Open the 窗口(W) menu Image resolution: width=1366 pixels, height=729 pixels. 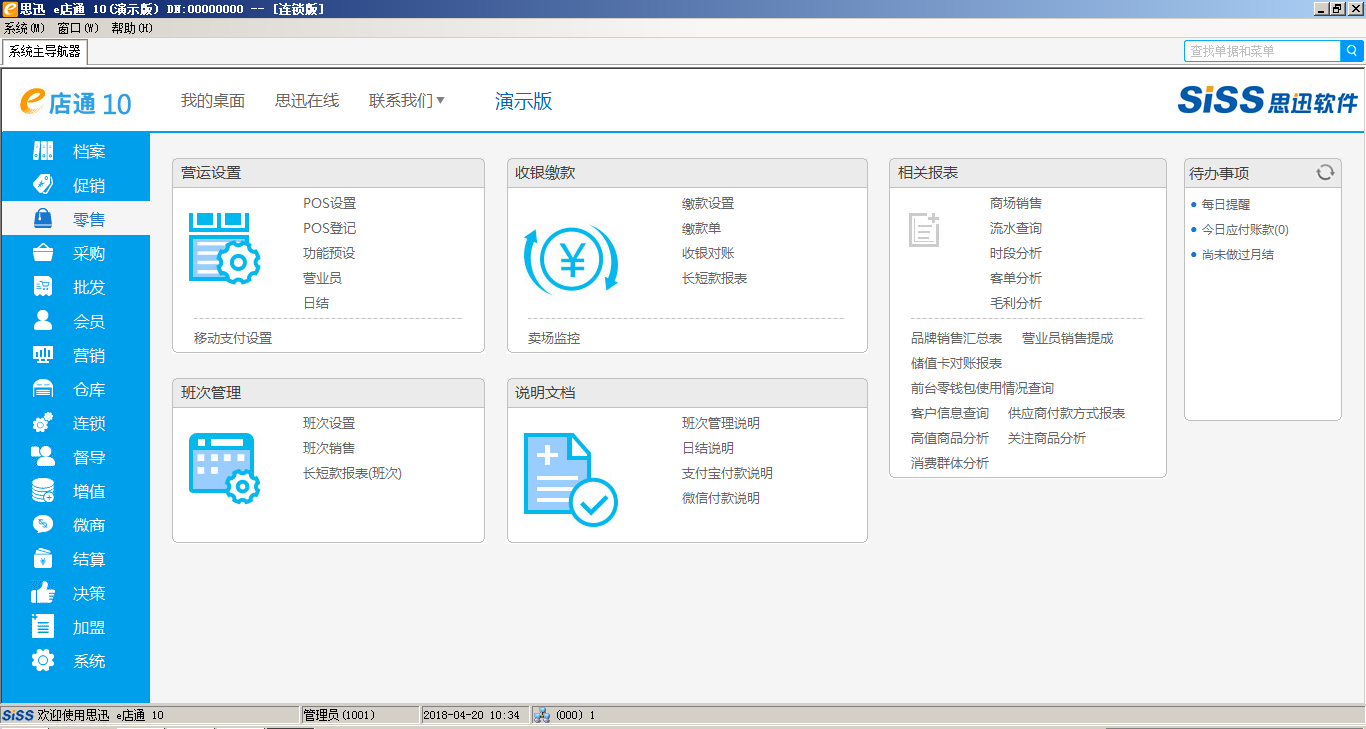click(77, 28)
